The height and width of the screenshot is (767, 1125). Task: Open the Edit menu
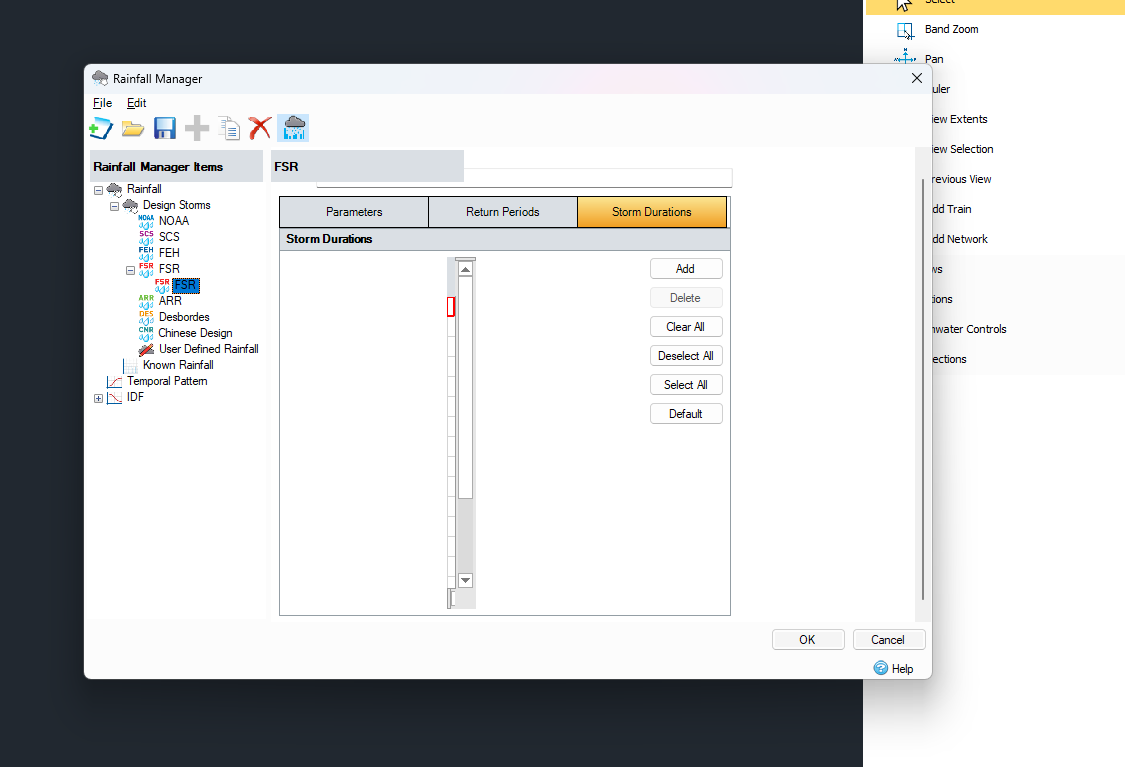tap(136, 103)
